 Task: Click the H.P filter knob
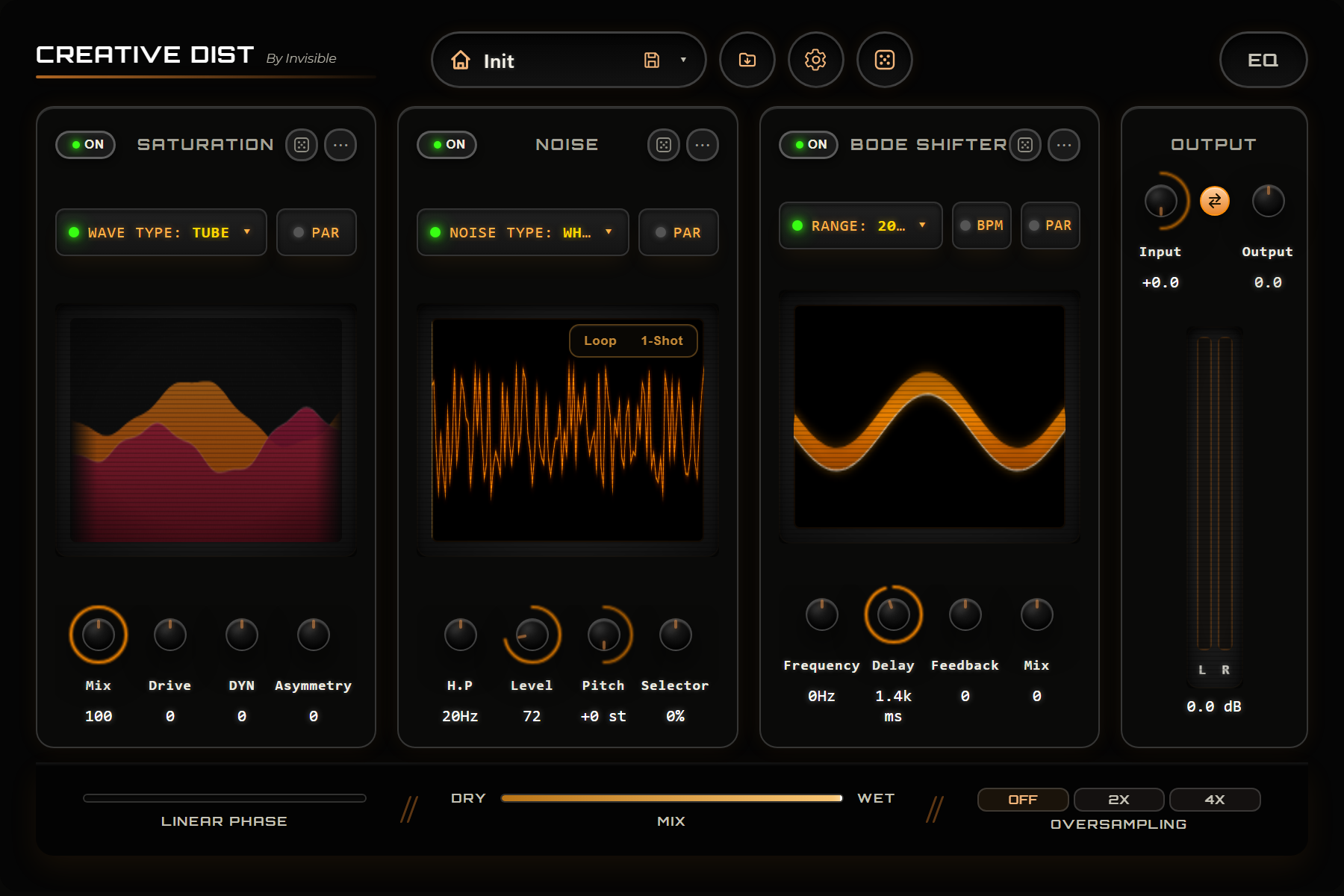(461, 635)
